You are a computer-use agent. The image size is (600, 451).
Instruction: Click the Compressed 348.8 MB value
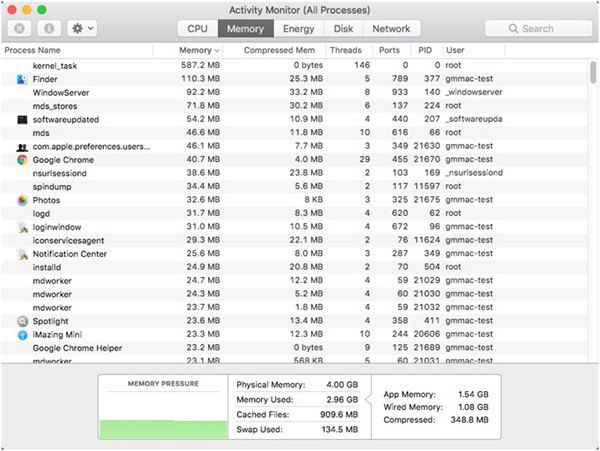[x=470, y=420]
